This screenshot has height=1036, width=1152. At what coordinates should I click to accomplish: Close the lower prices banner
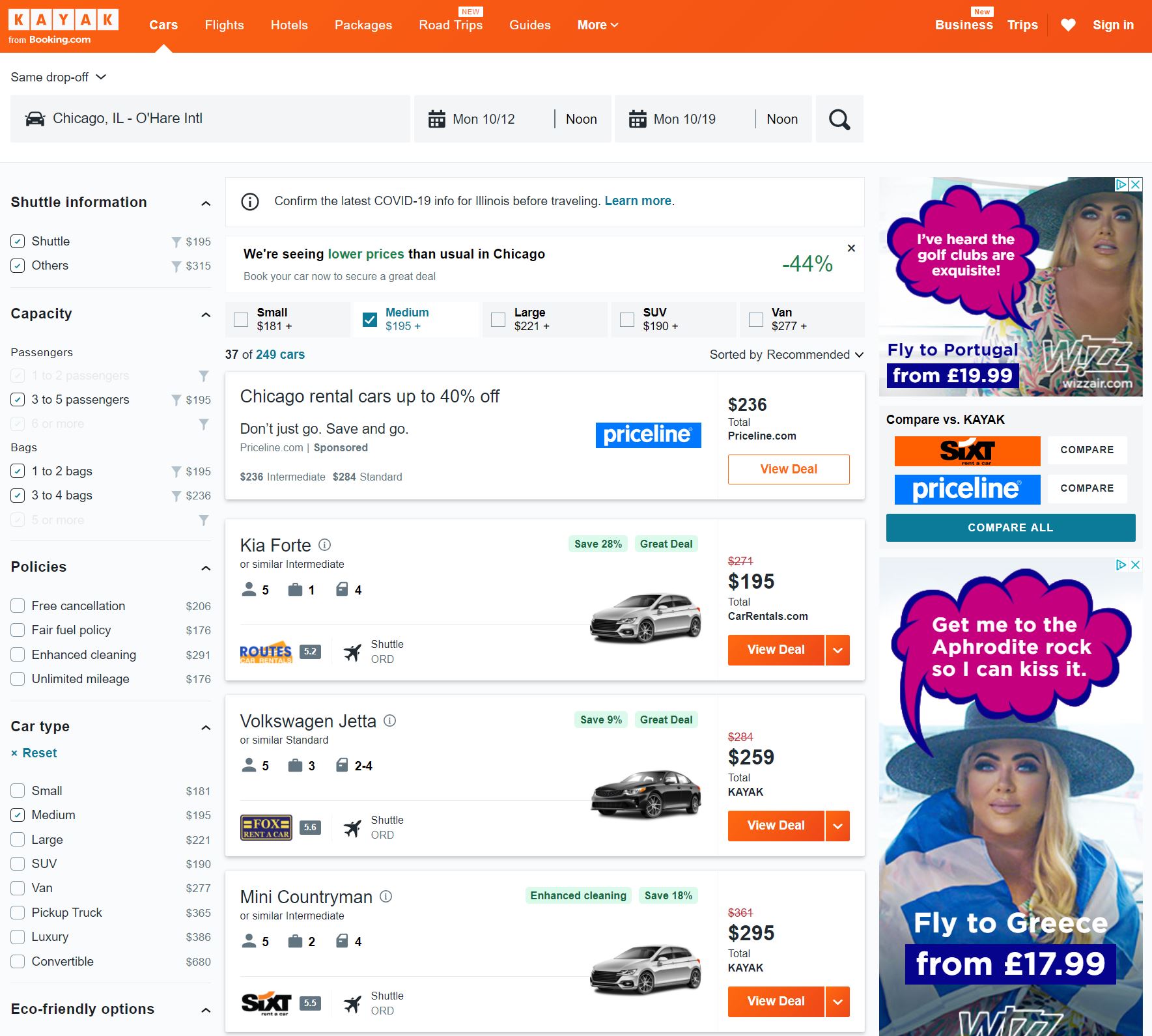[851, 248]
